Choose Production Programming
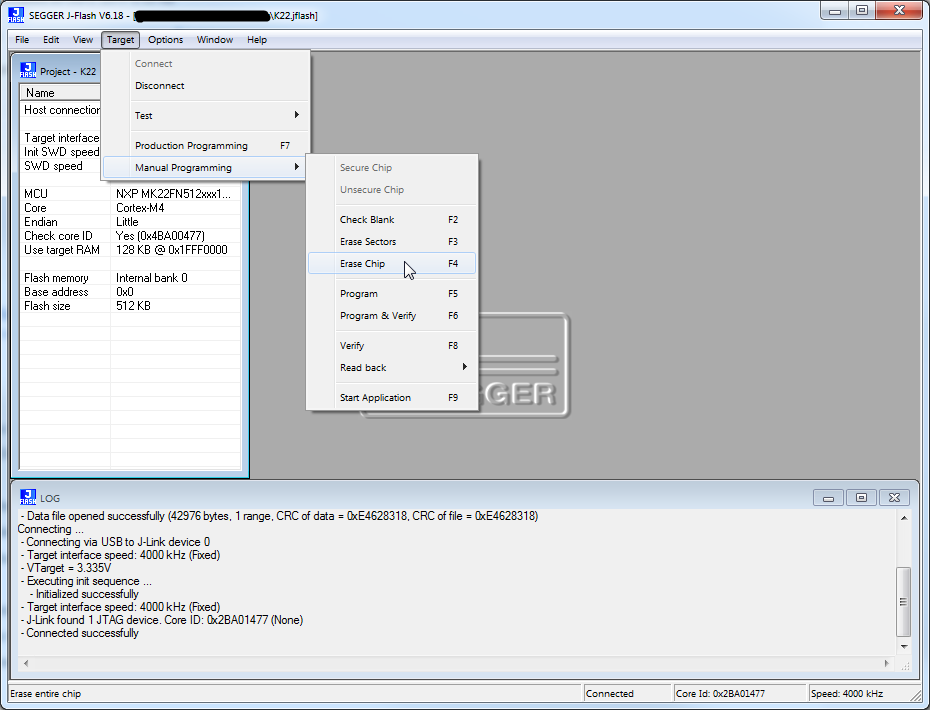The image size is (930, 710). point(206,145)
